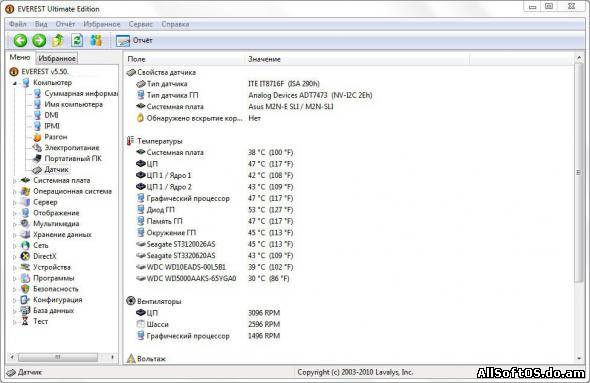This screenshot has height=383, width=590.
Task: Click the vertical scrollbar down arrow
Action: click(579, 359)
